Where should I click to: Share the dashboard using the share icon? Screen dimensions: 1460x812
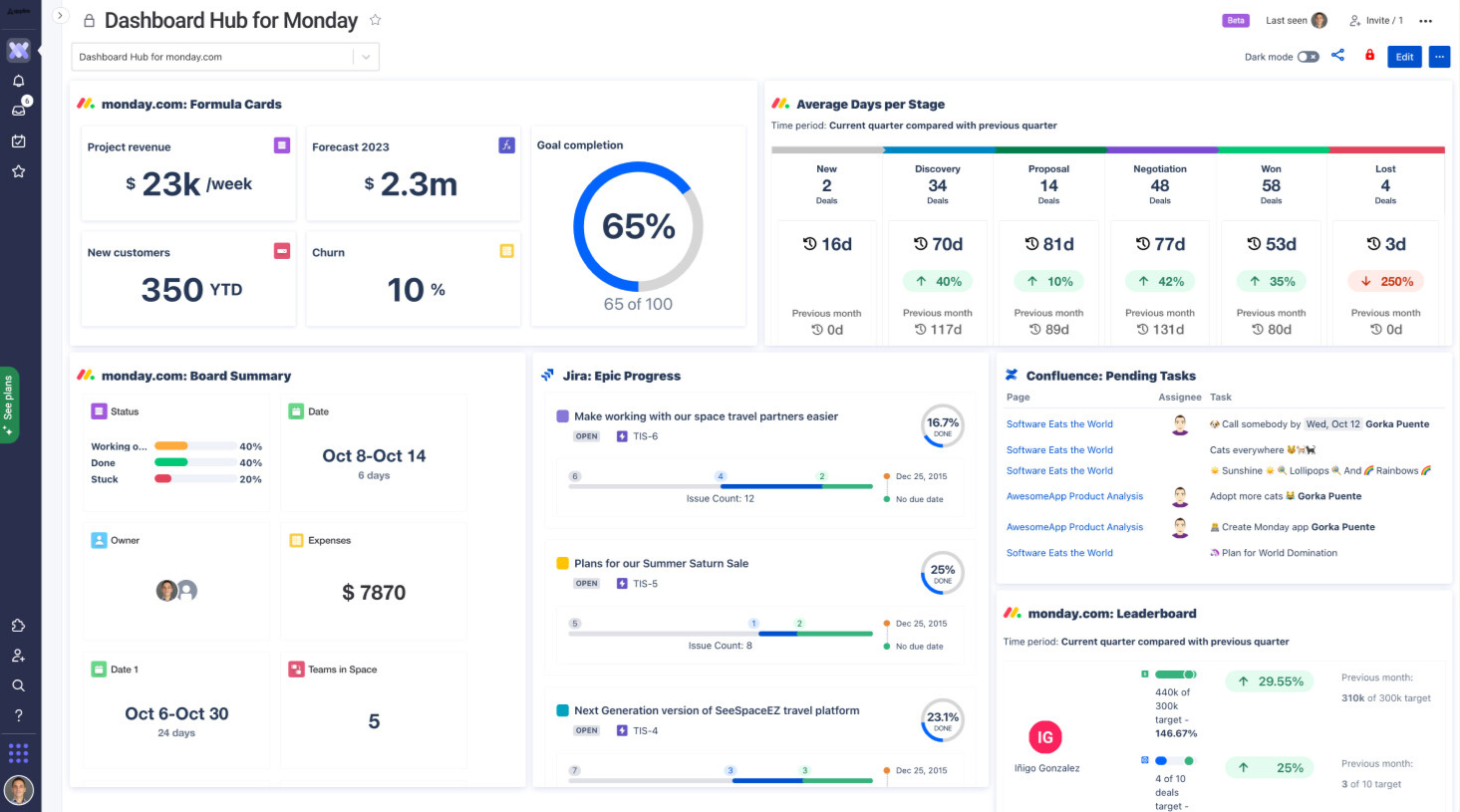click(x=1337, y=56)
